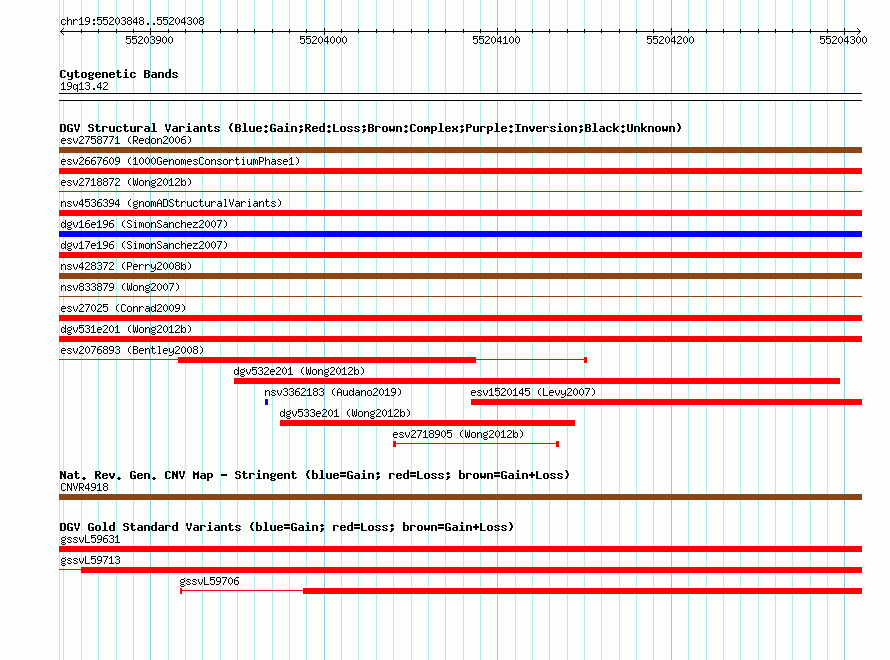Click the 19q13.42 cytogenetic band line
The image size is (890, 660).
click(460, 97)
